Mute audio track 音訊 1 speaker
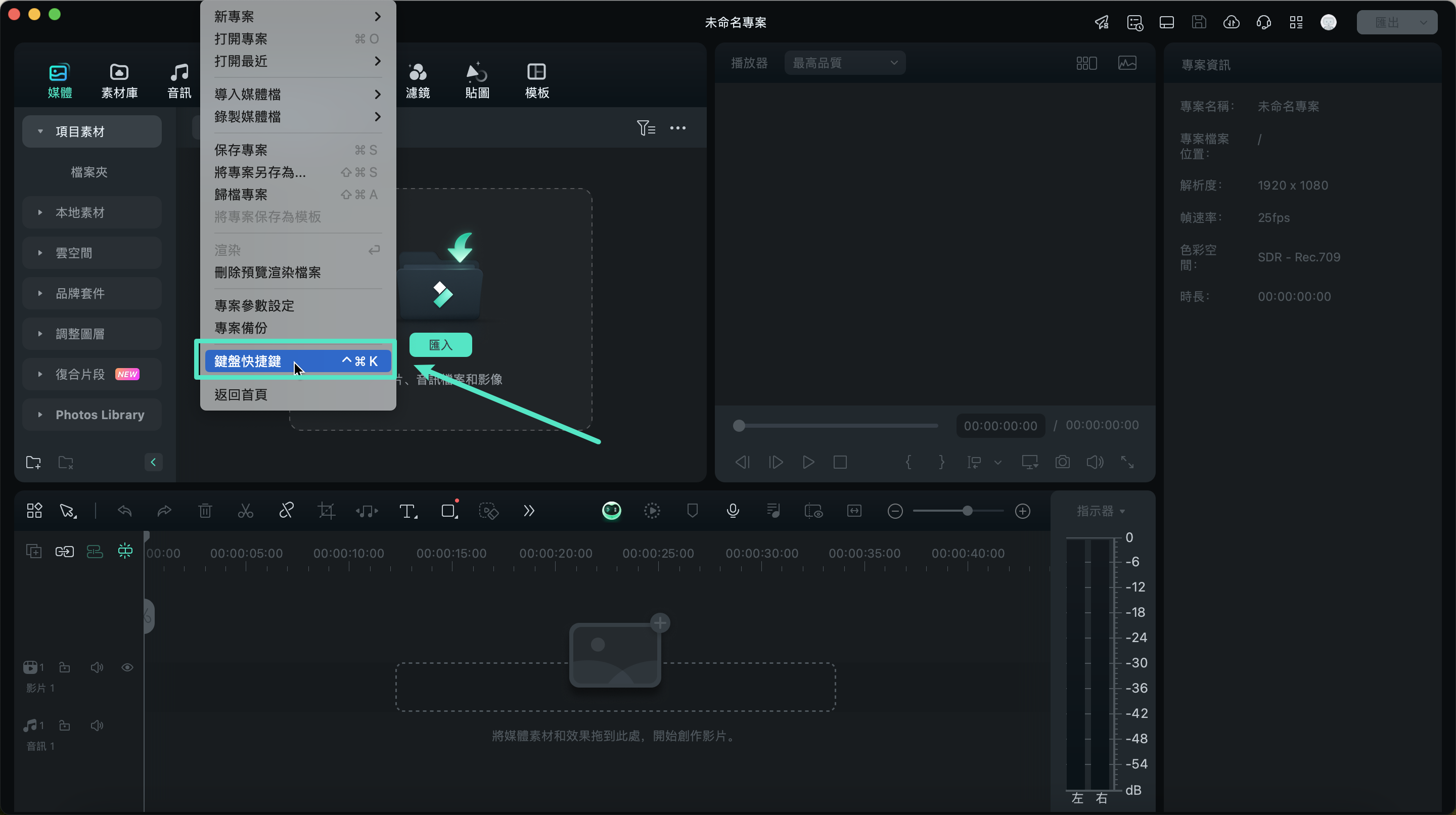The image size is (1456, 815). (x=97, y=725)
